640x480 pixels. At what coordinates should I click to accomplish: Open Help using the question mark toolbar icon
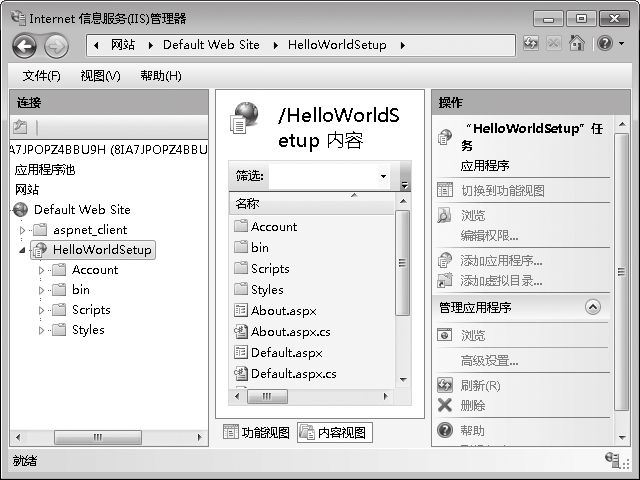(605, 43)
